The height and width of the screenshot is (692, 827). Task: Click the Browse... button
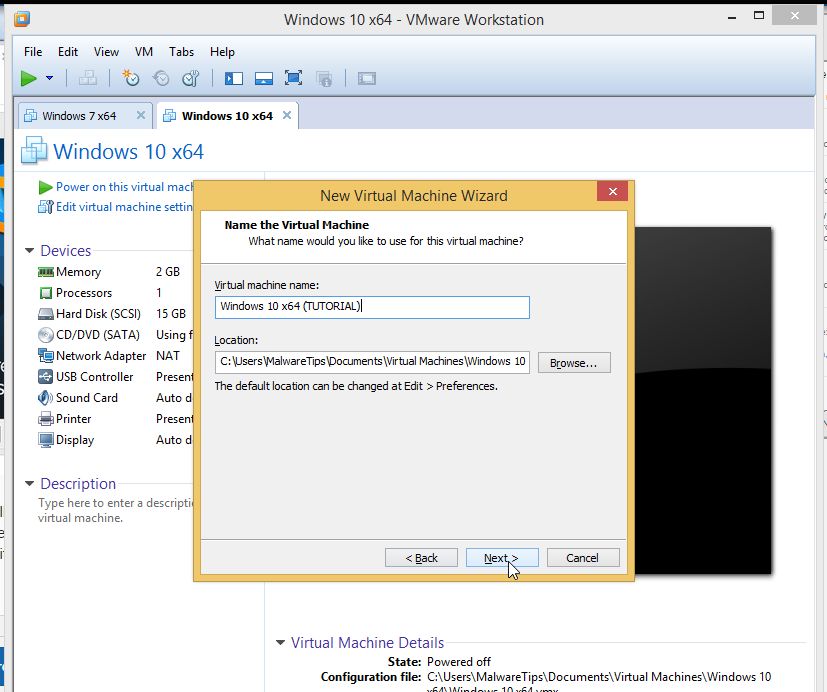click(x=574, y=363)
